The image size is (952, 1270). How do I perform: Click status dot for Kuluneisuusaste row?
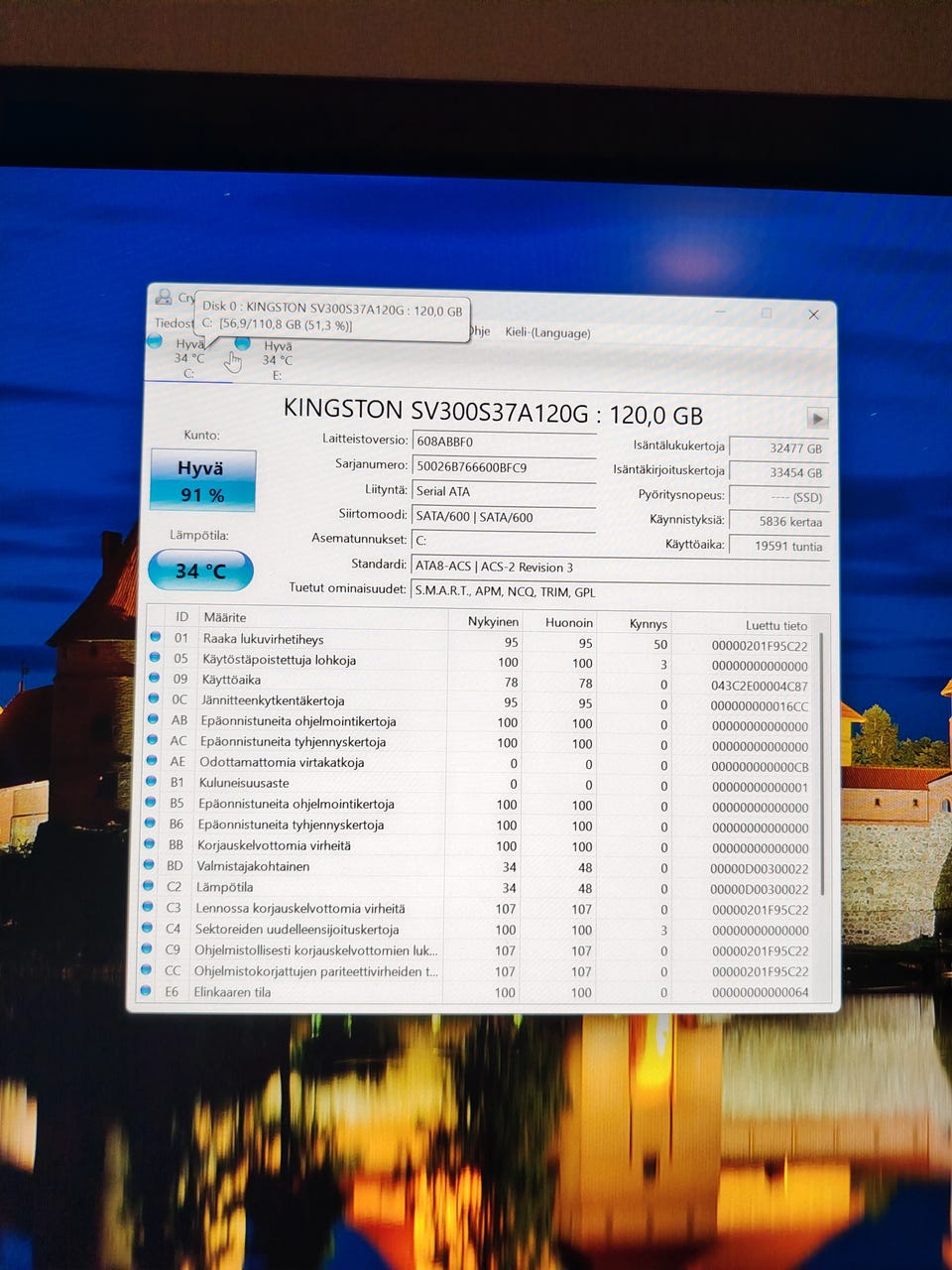click(151, 781)
